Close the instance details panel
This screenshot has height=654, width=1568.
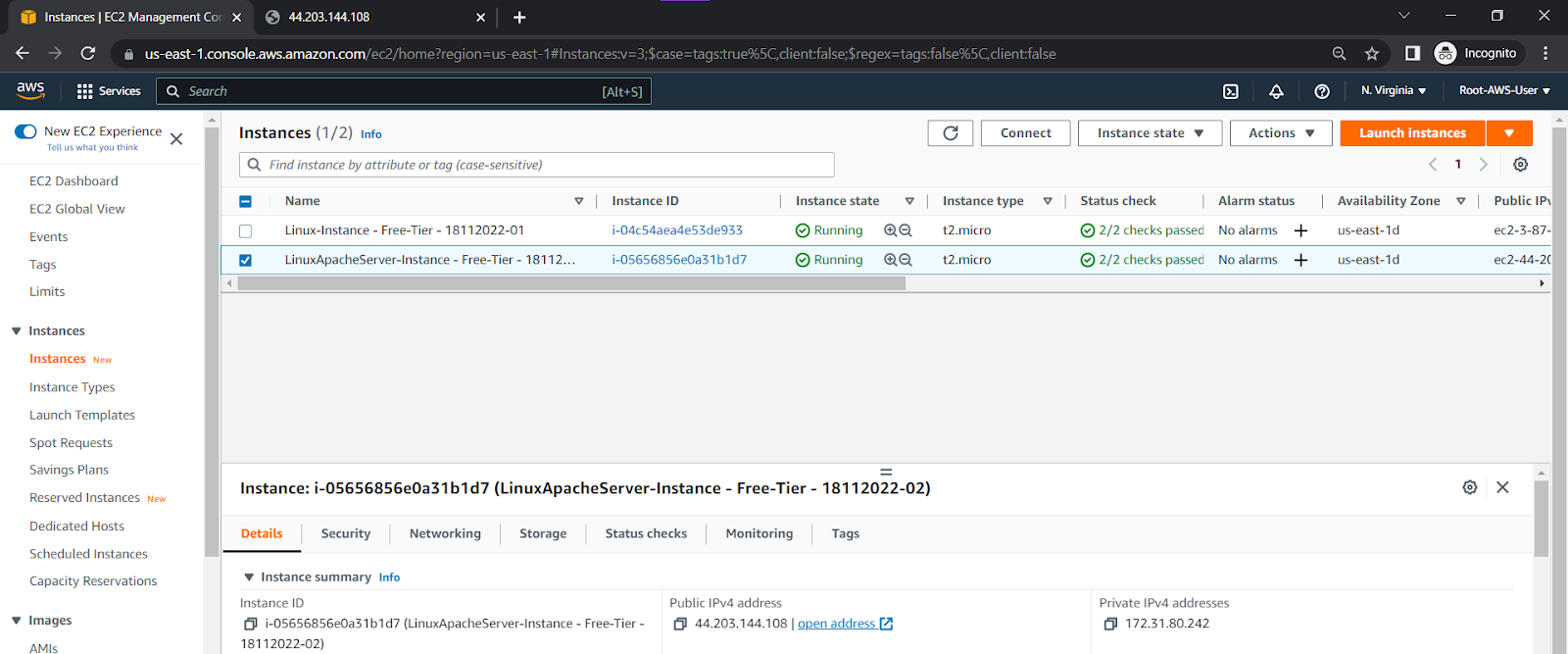coord(1502,487)
